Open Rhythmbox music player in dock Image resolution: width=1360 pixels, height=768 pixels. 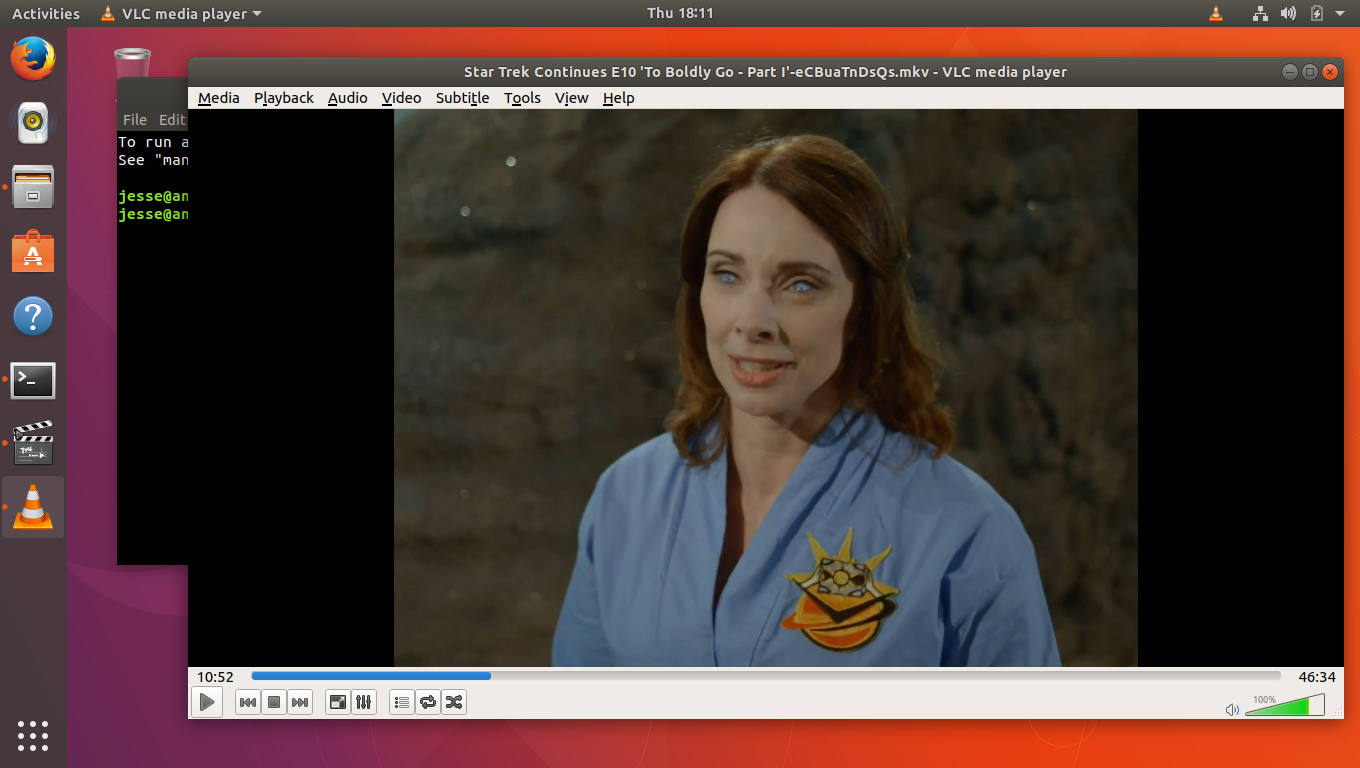click(x=33, y=122)
